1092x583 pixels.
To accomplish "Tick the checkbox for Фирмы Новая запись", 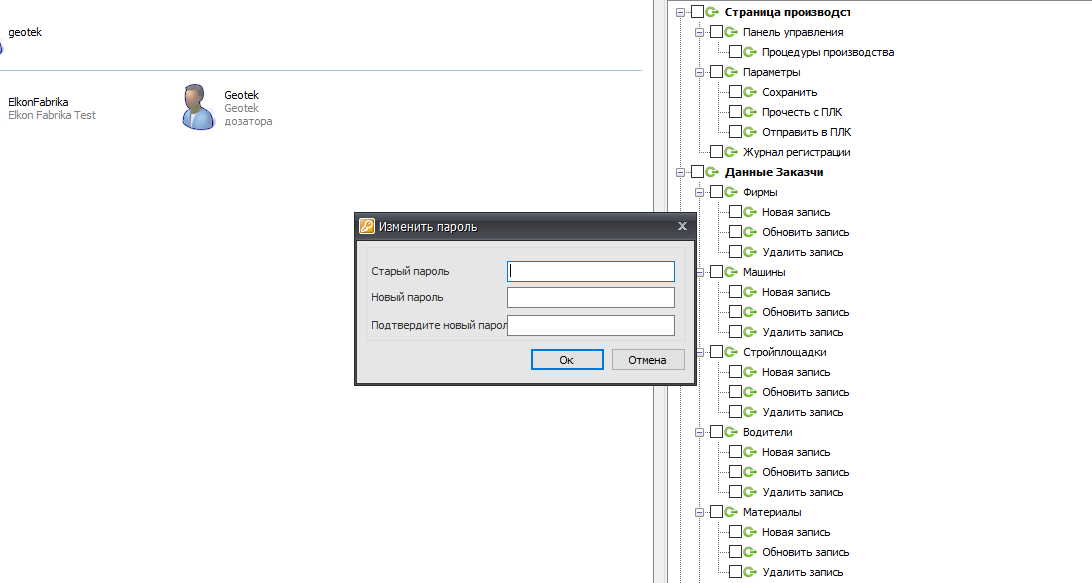I will 735,212.
